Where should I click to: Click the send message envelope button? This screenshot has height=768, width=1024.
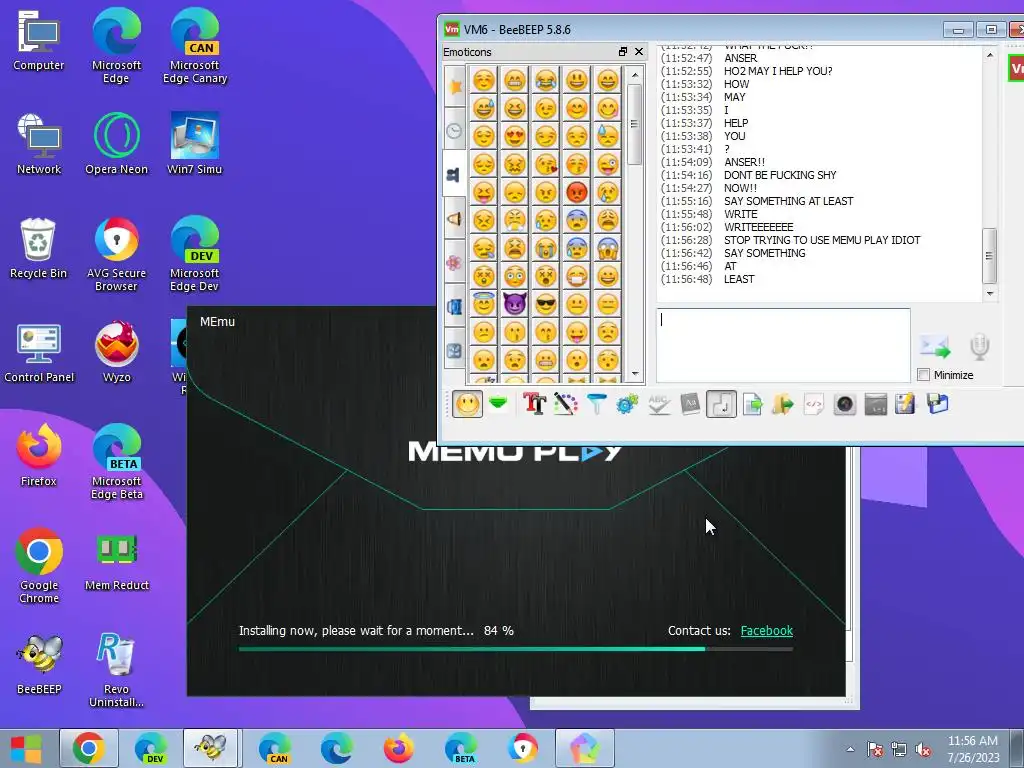pos(935,346)
